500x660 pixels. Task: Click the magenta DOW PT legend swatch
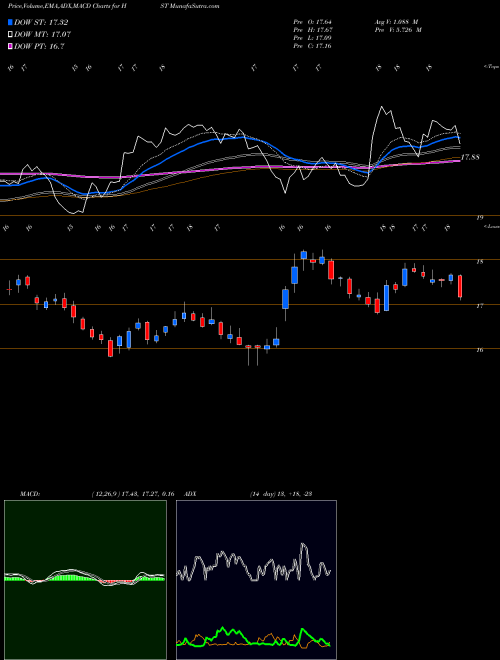point(10,47)
